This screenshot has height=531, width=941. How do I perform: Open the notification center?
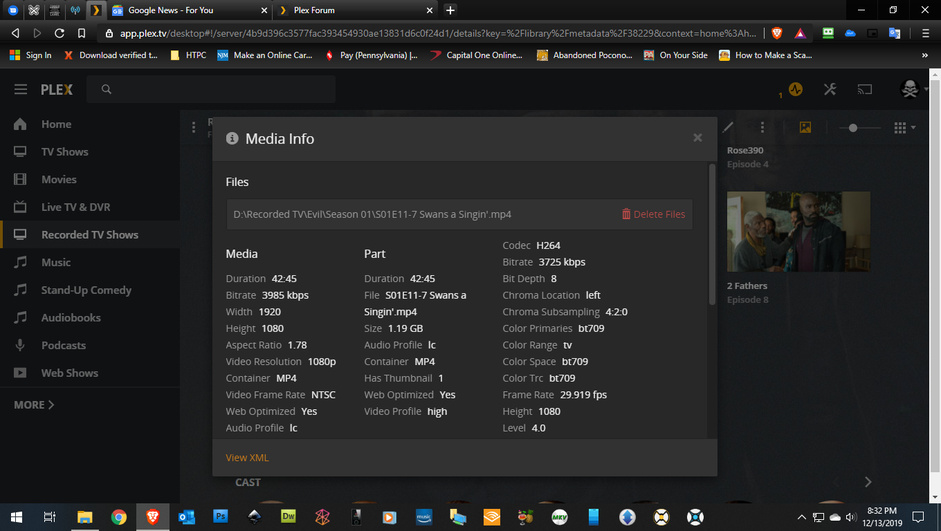(x=918, y=517)
